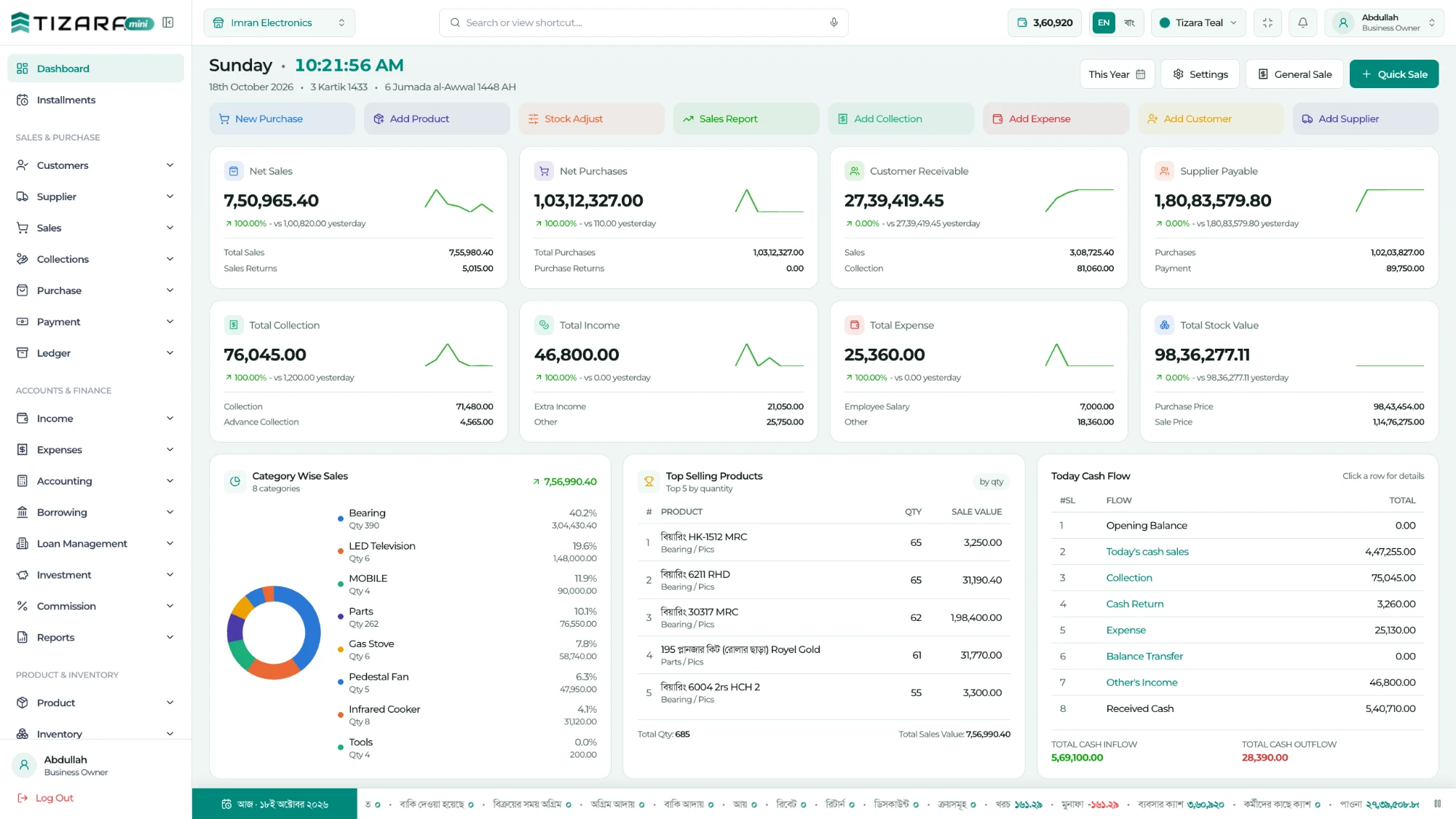Open the notifications bell
Viewport: 1456px width, 819px height.
(1303, 23)
